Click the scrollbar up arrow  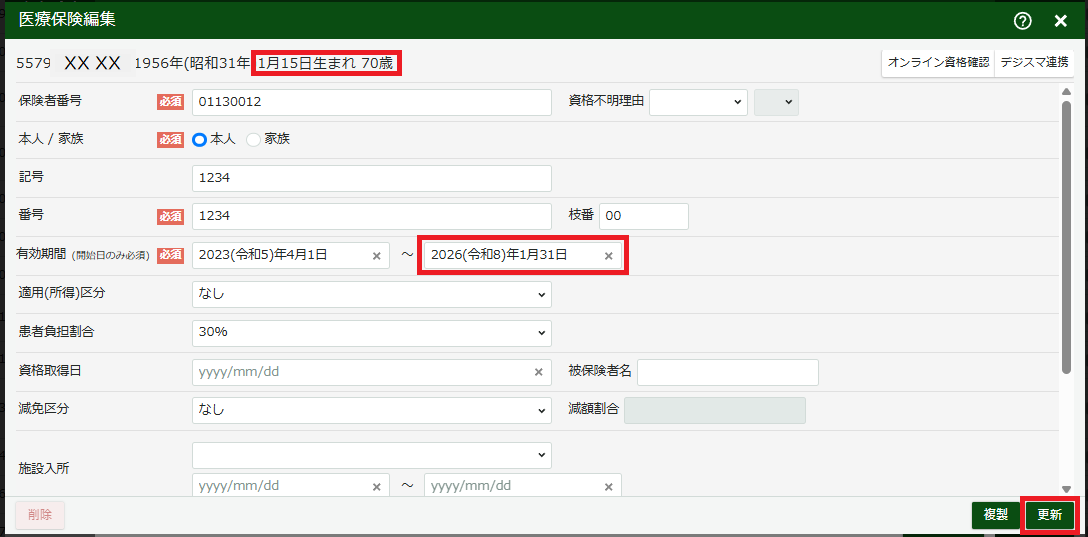coord(1066,92)
